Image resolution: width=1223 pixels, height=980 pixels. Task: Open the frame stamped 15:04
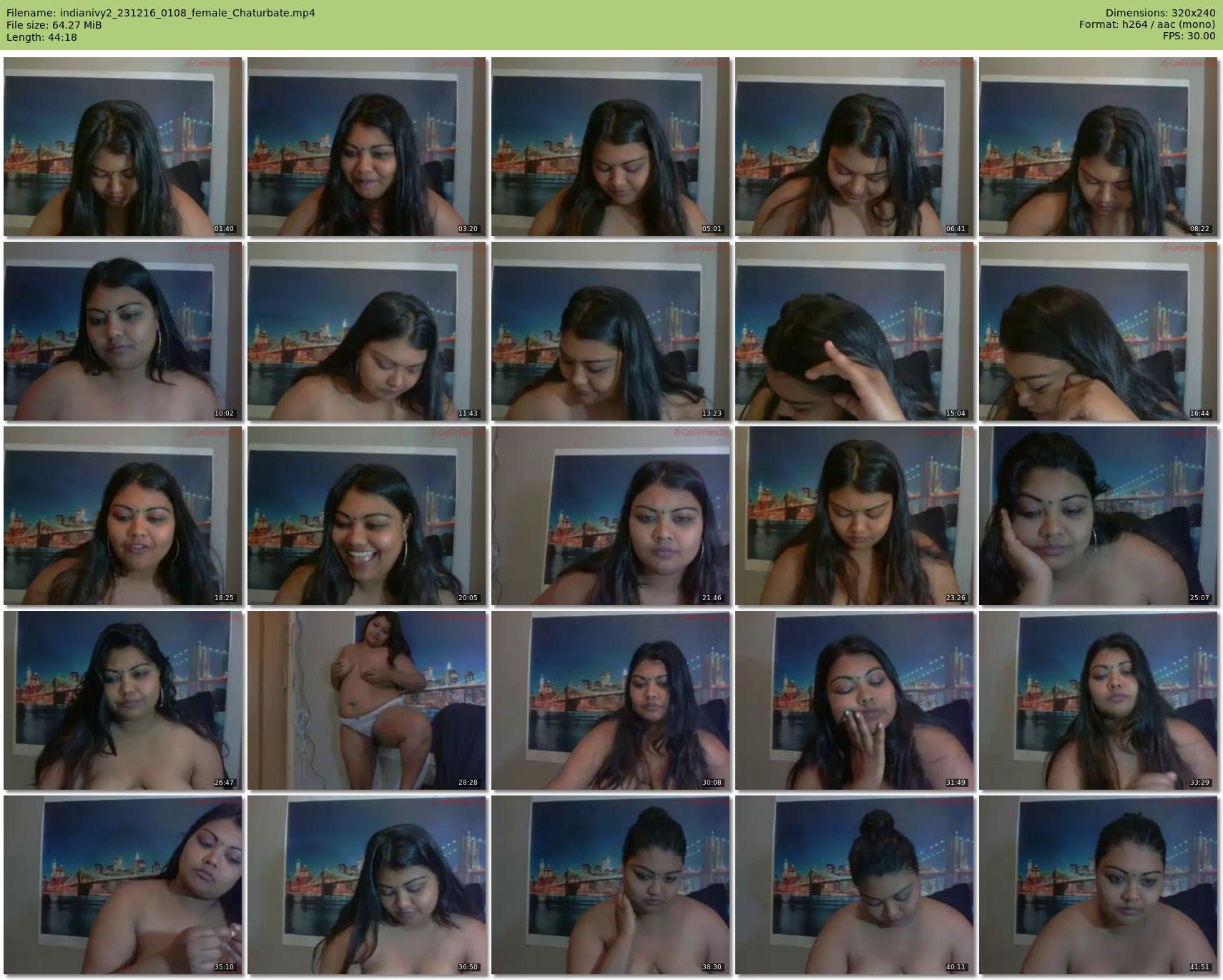tap(854, 331)
